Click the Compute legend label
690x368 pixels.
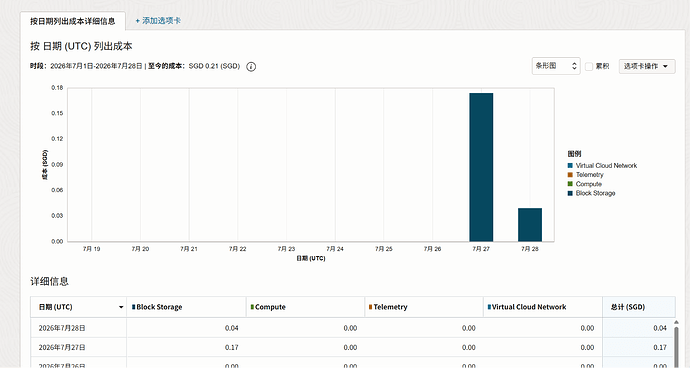tap(589, 184)
